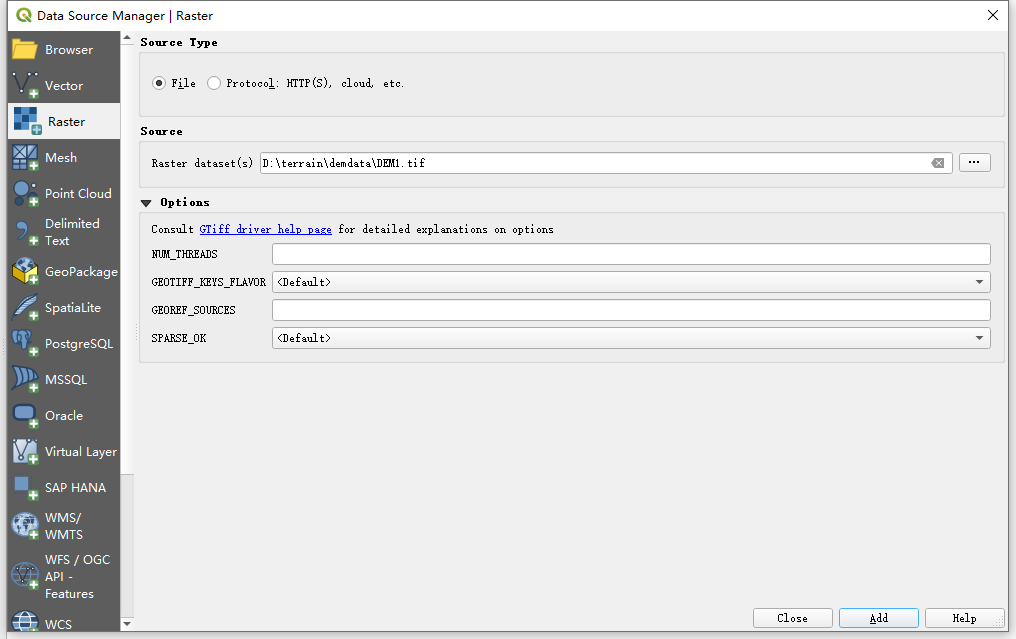Switch to the Mesh tab label
This screenshot has width=1016, height=639.
[x=61, y=157]
